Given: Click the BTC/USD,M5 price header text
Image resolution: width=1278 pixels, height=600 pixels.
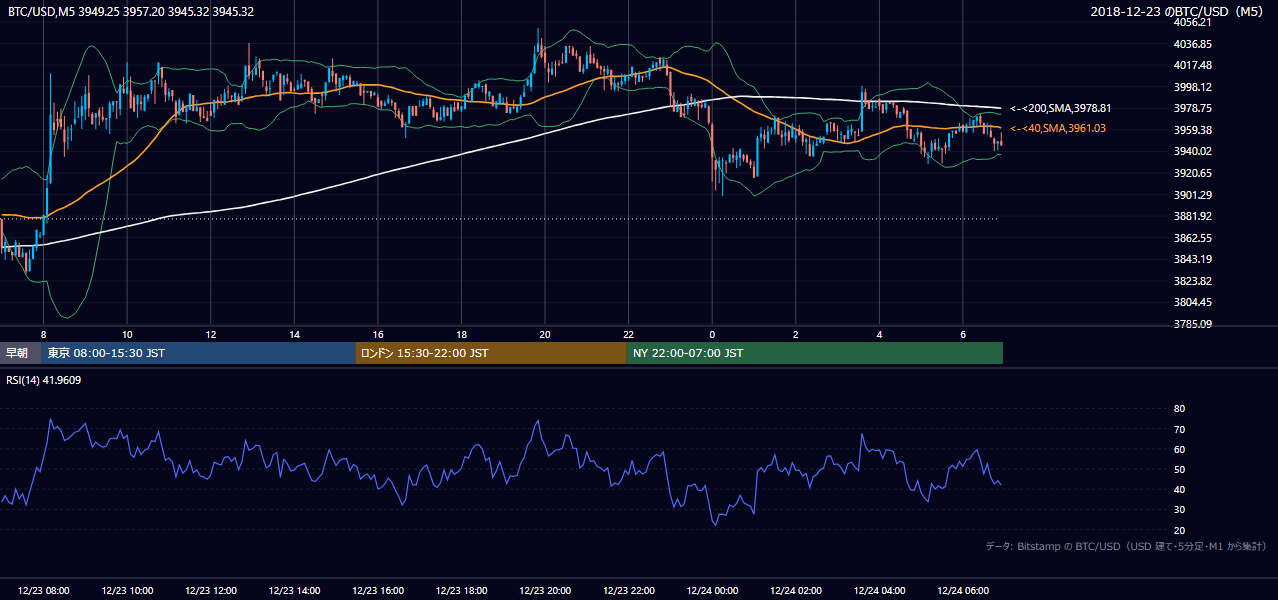Looking at the screenshot, I should point(131,12).
